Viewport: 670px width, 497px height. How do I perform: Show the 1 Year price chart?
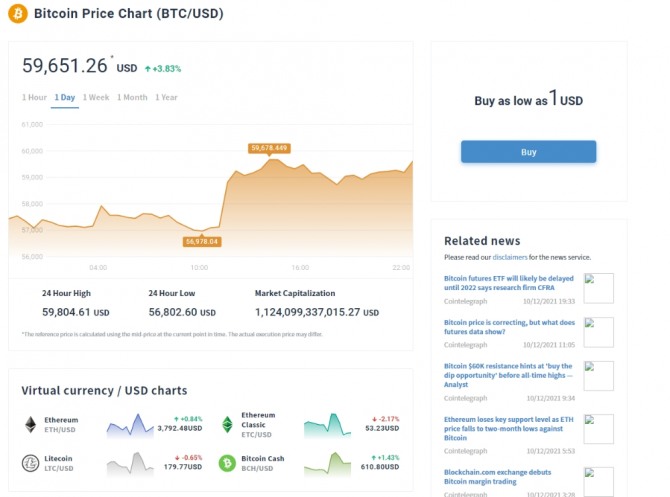(166, 97)
